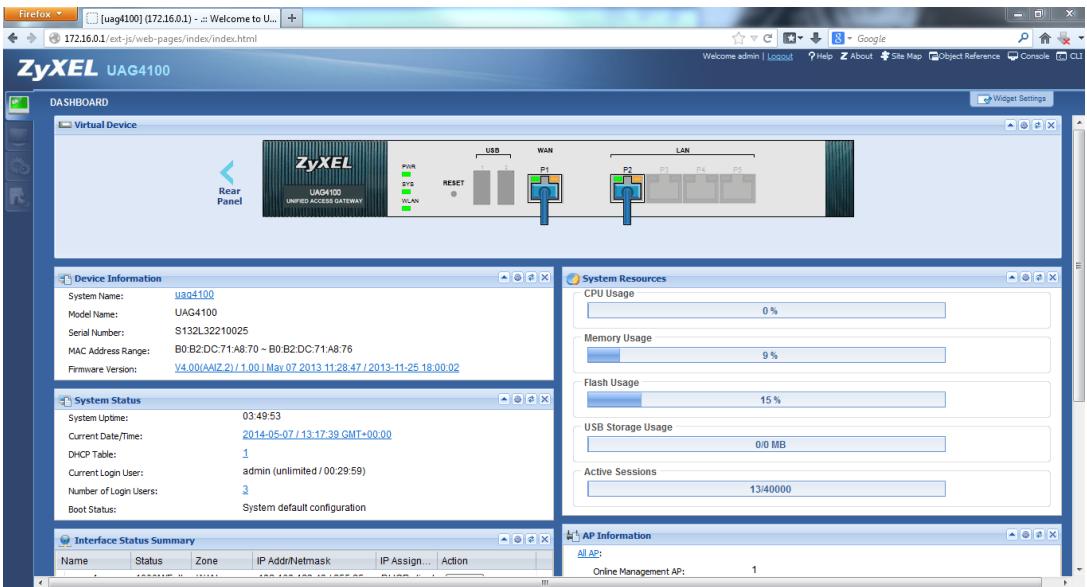This screenshot has height=587, width=1087.
Task: Close the System Status widget
Action: [x=545, y=399]
